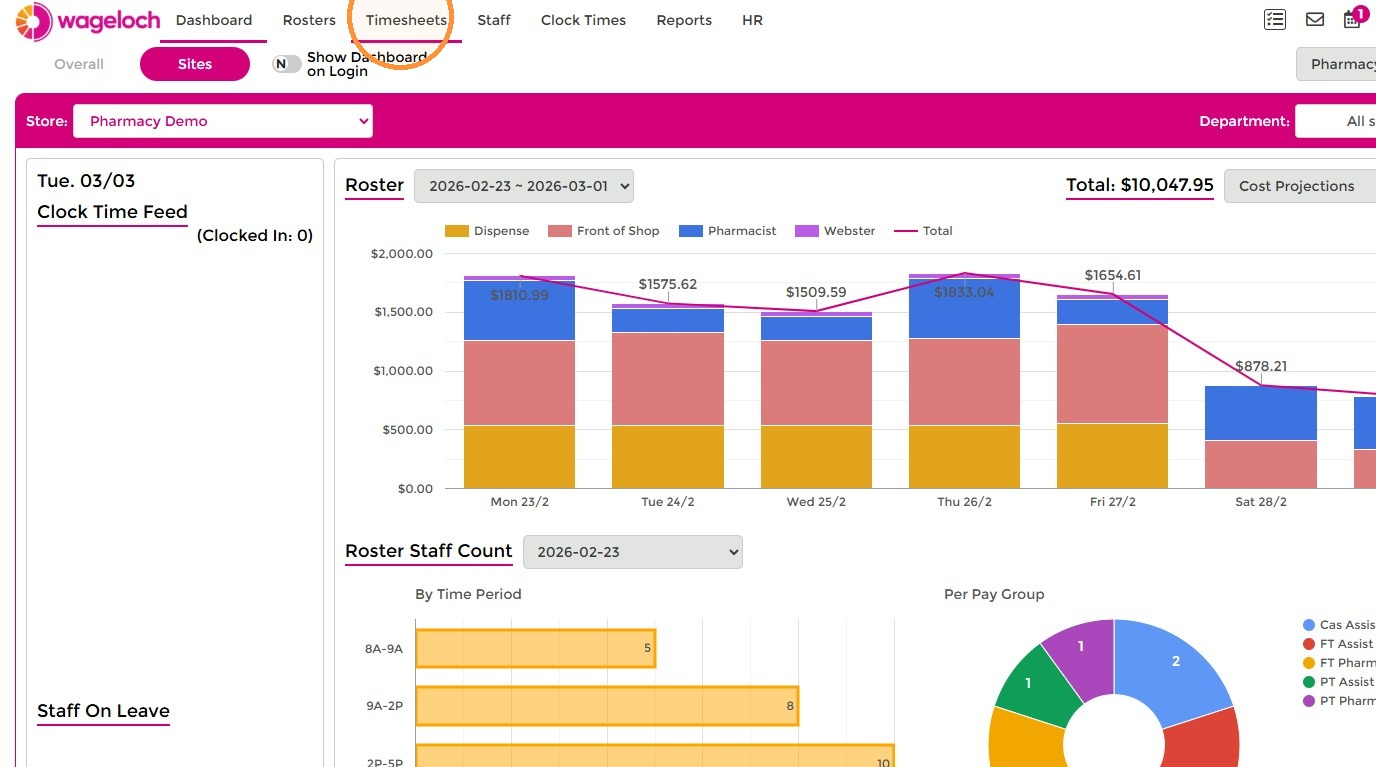Click the Mon 23/2 Dispense bar segment

click(x=519, y=457)
